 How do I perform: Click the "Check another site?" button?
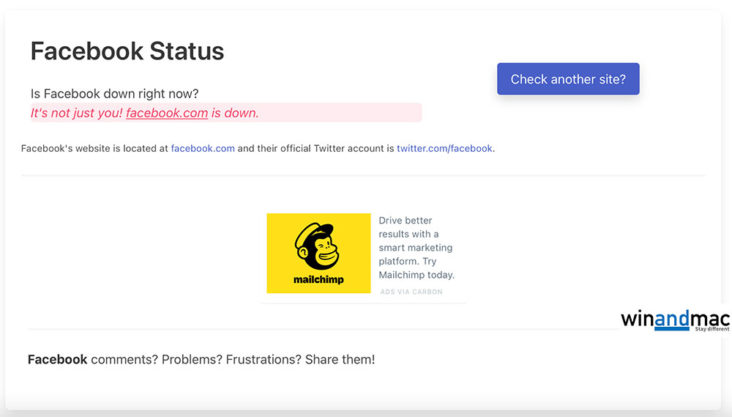pyautogui.click(x=568, y=79)
